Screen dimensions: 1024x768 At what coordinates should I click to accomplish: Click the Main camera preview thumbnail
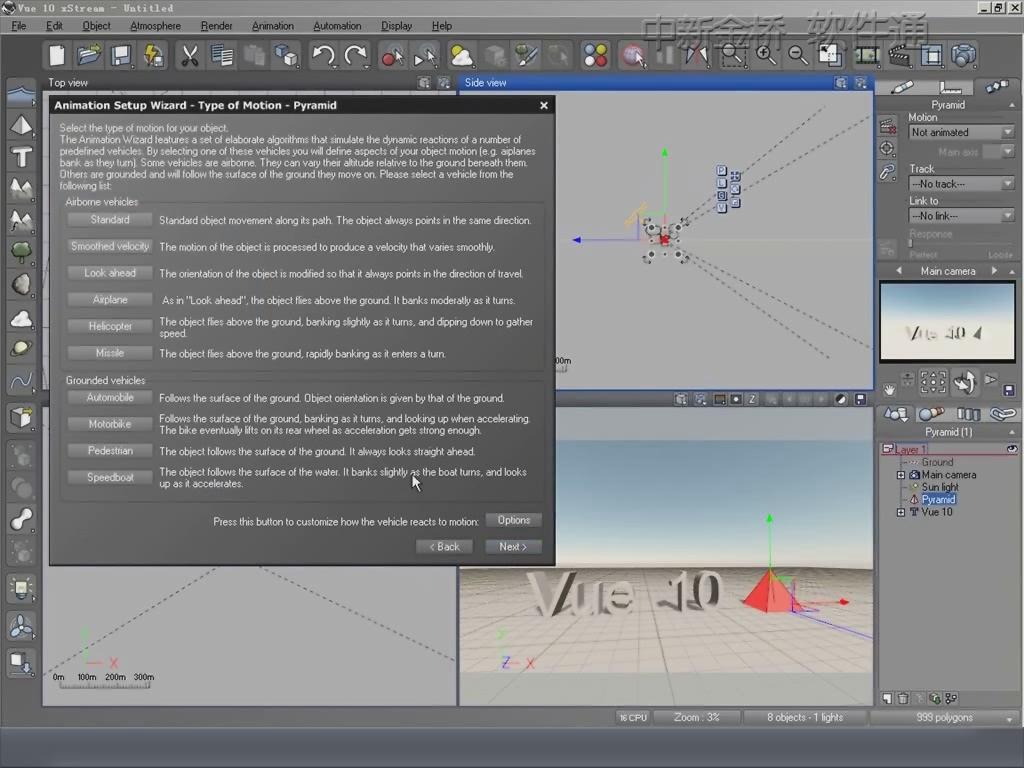pyautogui.click(x=948, y=322)
